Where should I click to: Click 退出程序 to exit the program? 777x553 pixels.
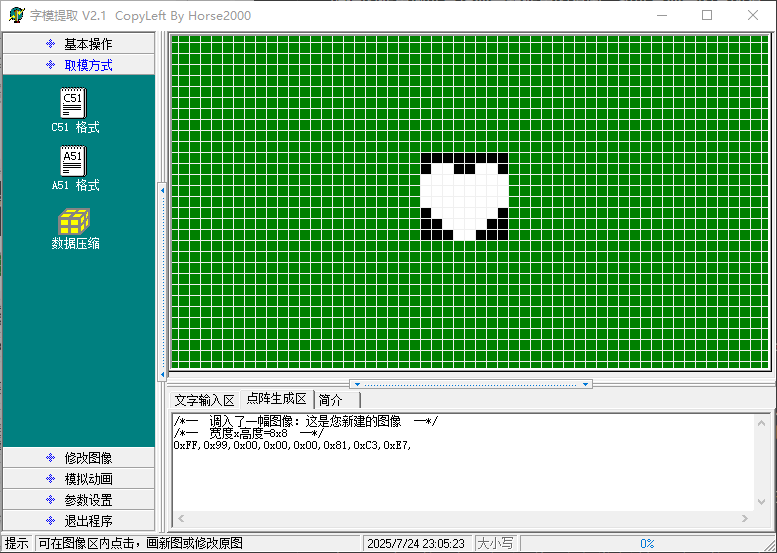79,521
